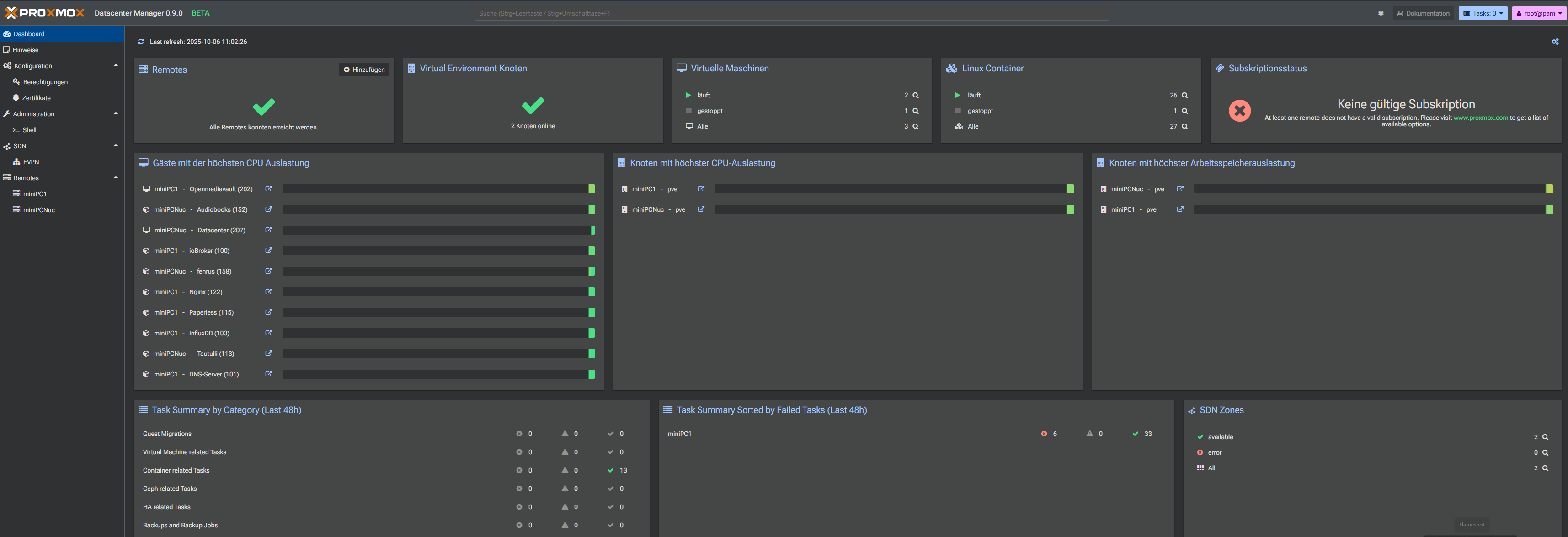Click the Hinzufügen remote button

pos(364,70)
